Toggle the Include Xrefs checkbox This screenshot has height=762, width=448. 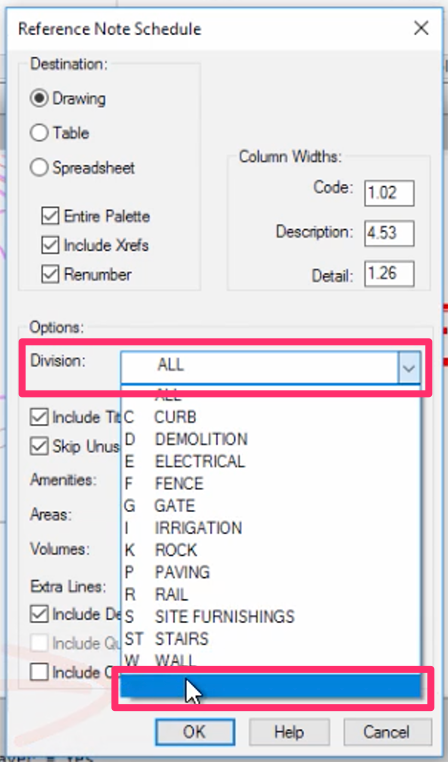pos(50,245)
